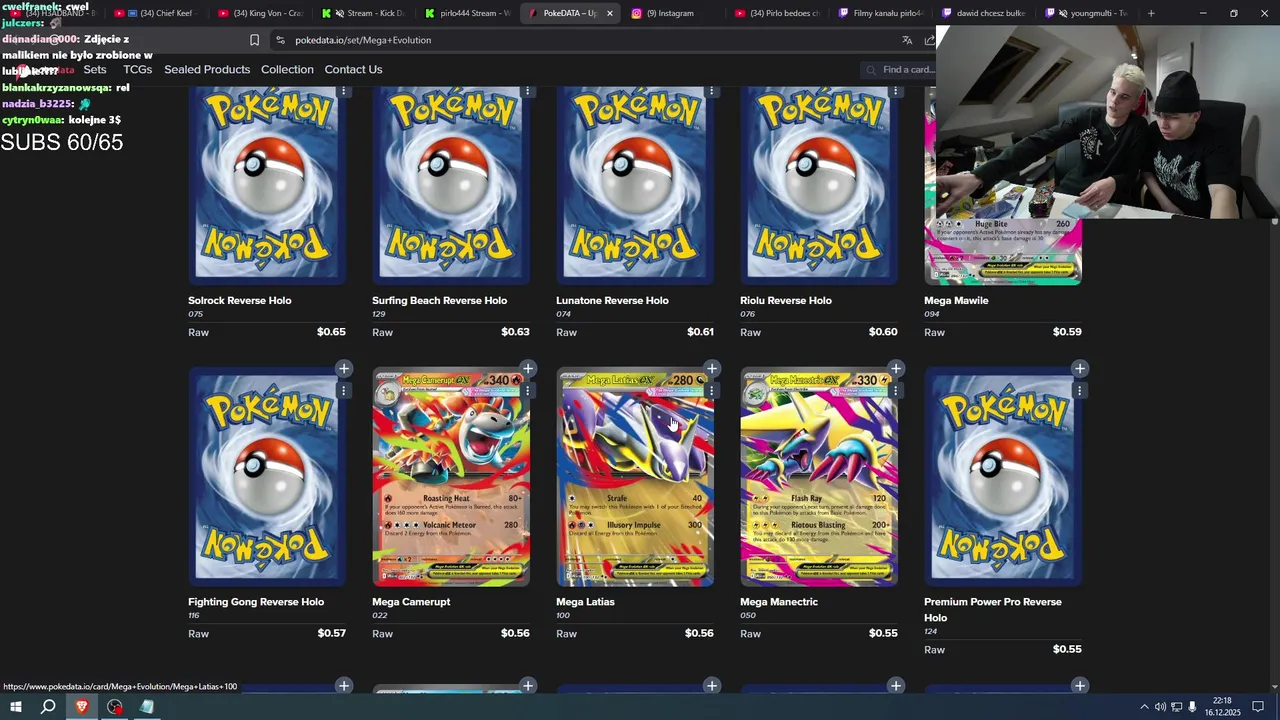1280x720 pixels.
Task: Open three-dot menu on Mega Manectric card
Action: tap(896, 391)
